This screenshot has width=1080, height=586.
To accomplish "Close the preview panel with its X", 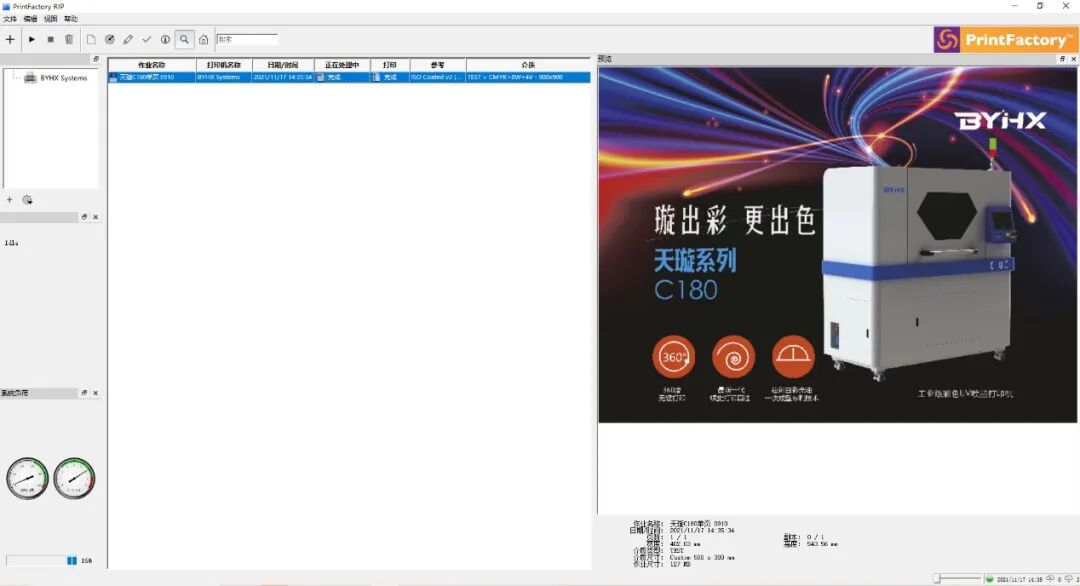I will coord(1073,59).
